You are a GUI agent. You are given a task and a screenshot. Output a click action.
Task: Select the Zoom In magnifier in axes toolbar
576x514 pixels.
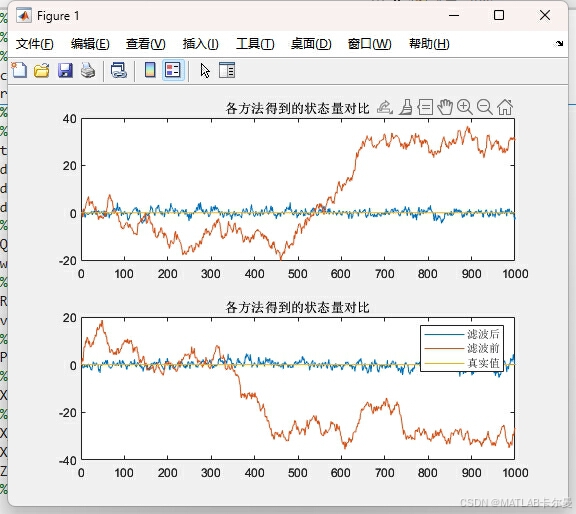(465, 107)
